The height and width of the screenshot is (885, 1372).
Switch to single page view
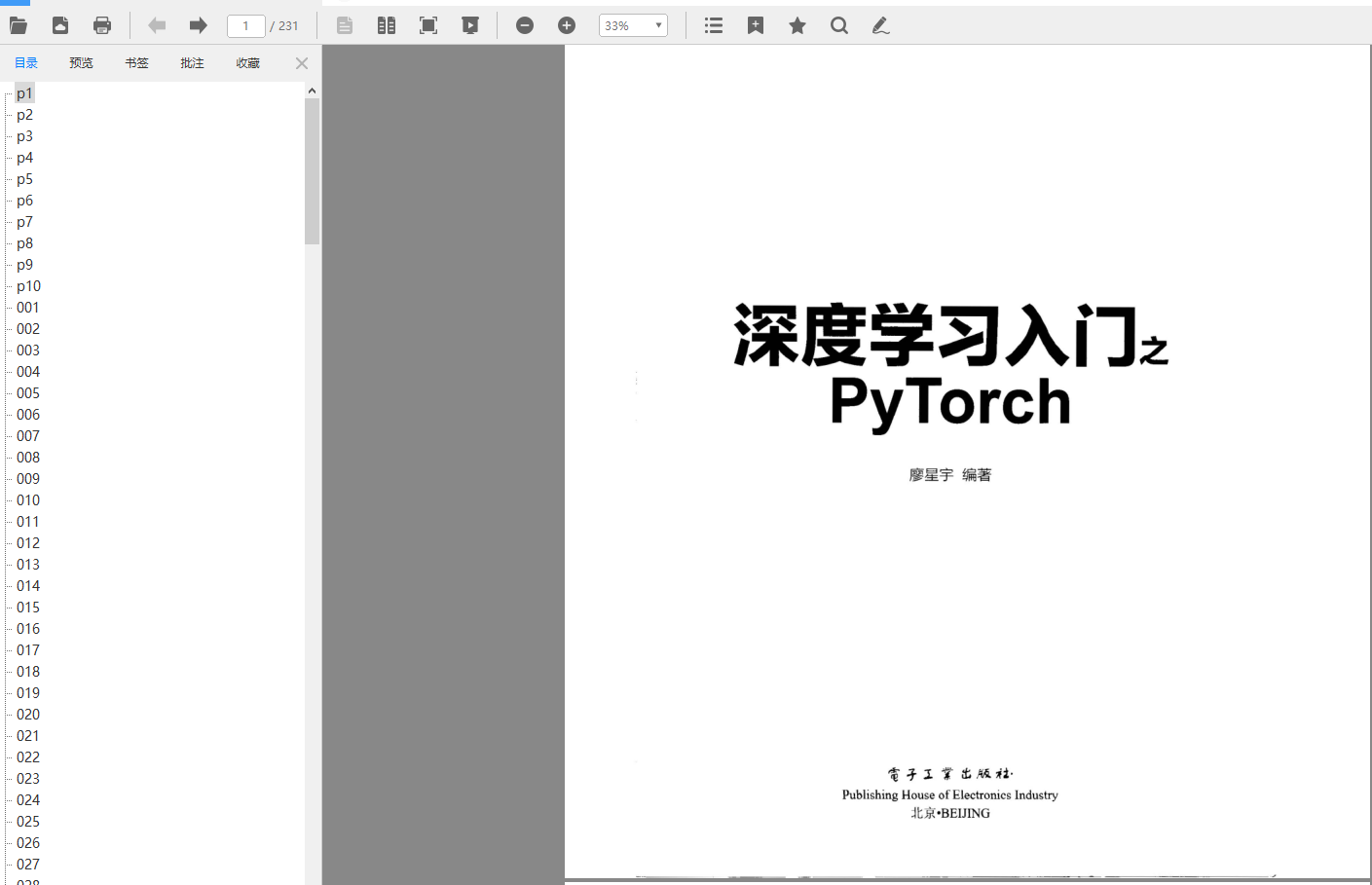click(x=345, y=25)
